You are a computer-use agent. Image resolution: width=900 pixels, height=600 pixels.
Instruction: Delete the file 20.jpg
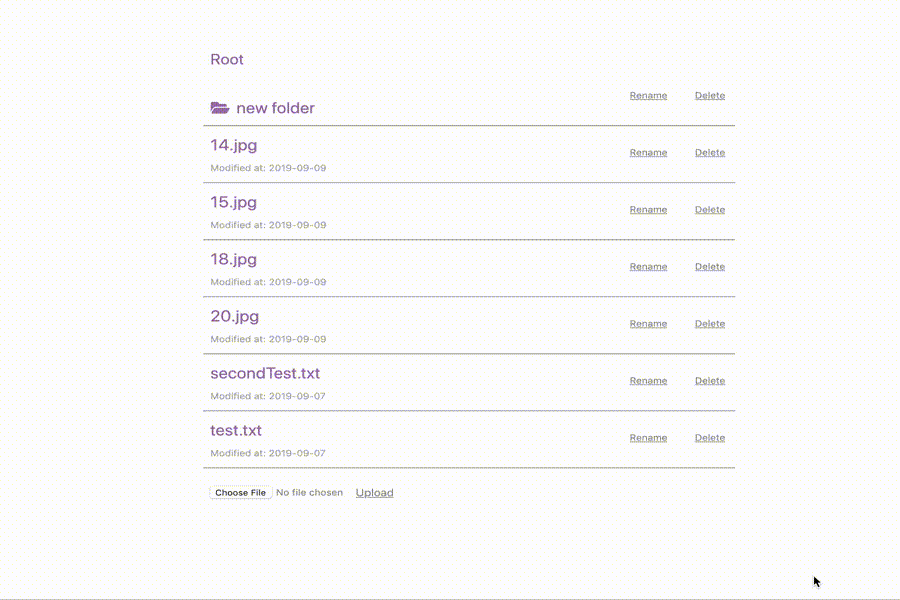[710, 324]
